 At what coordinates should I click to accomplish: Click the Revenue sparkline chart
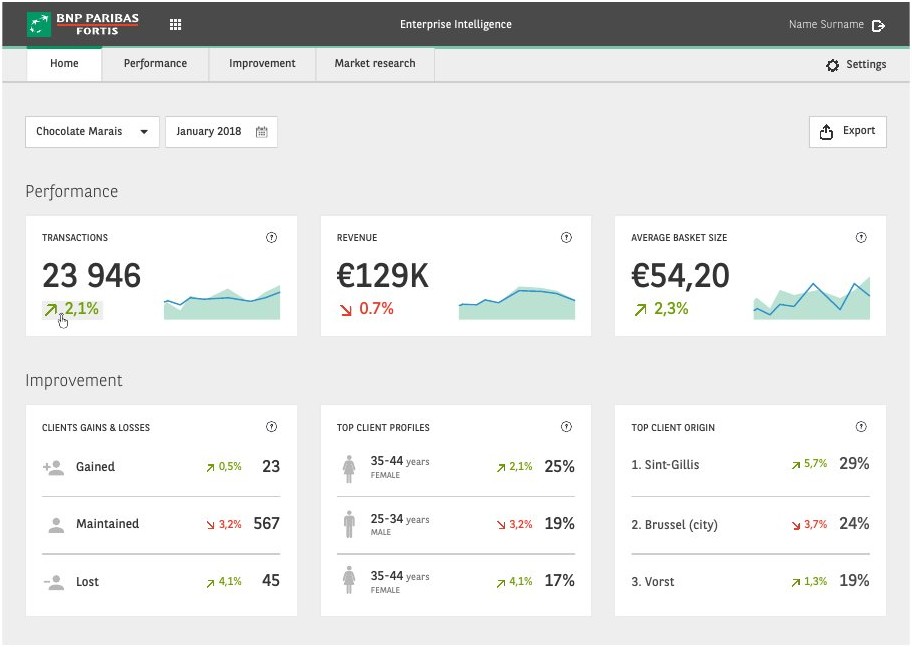(516, 303)
